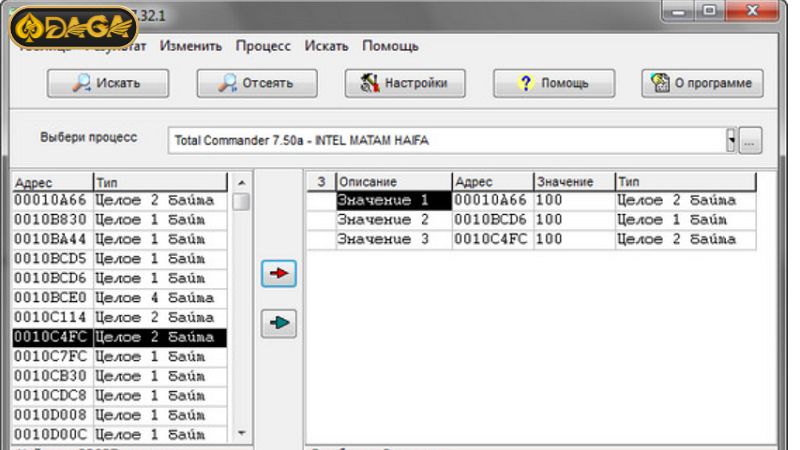
Task: Select address row 0010CB30
Action: [120, 376]
